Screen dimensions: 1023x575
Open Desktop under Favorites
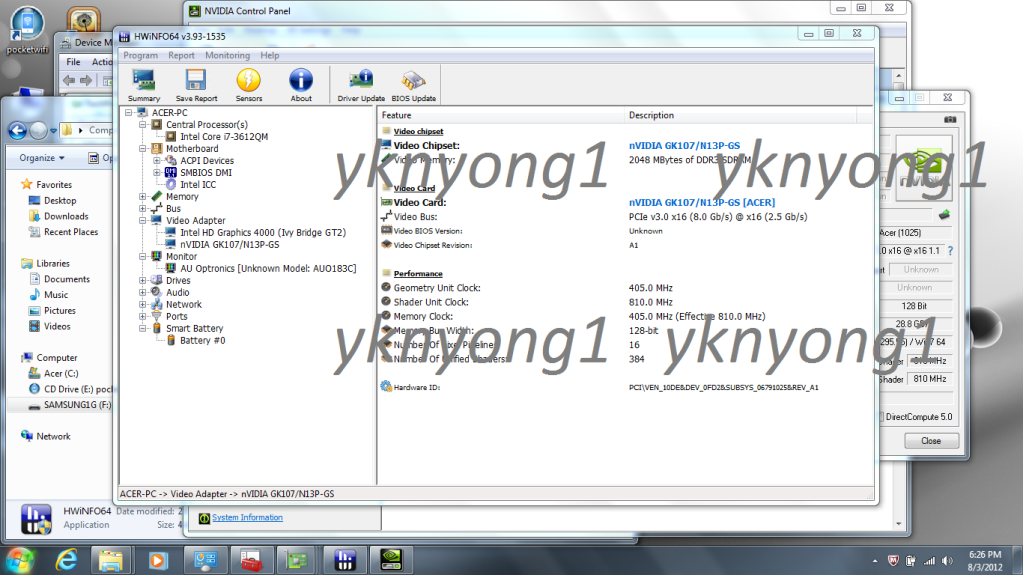pos(60,200)
